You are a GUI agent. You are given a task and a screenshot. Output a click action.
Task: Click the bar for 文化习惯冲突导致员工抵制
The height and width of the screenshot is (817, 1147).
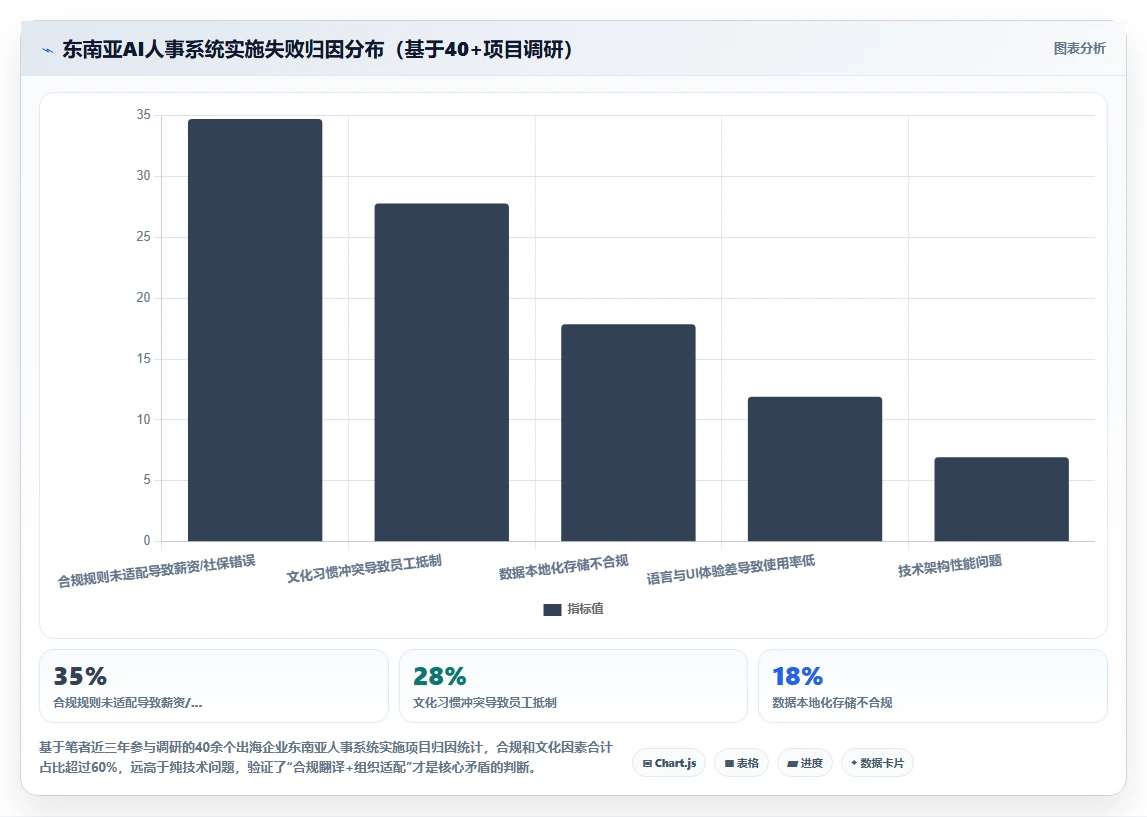[x=441, y=372]
